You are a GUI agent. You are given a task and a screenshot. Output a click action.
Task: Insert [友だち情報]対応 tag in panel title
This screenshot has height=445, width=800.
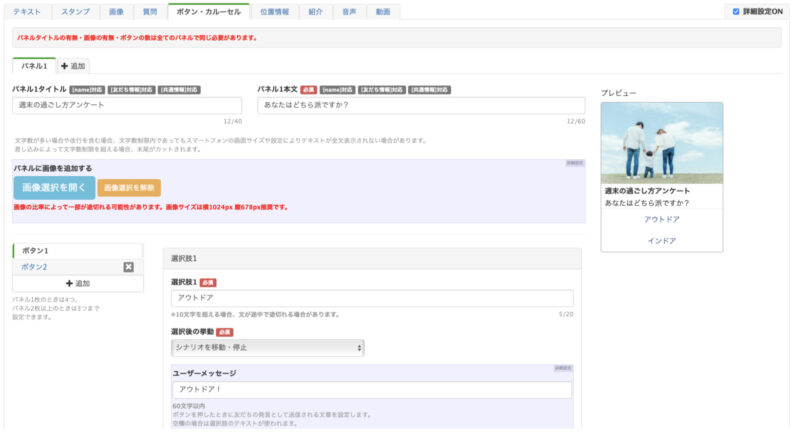131,89
